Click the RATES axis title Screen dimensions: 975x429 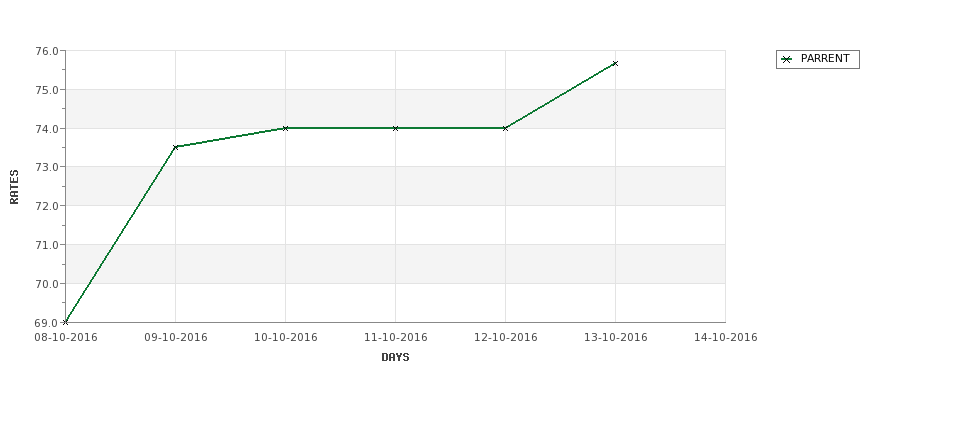pos(14,187)
